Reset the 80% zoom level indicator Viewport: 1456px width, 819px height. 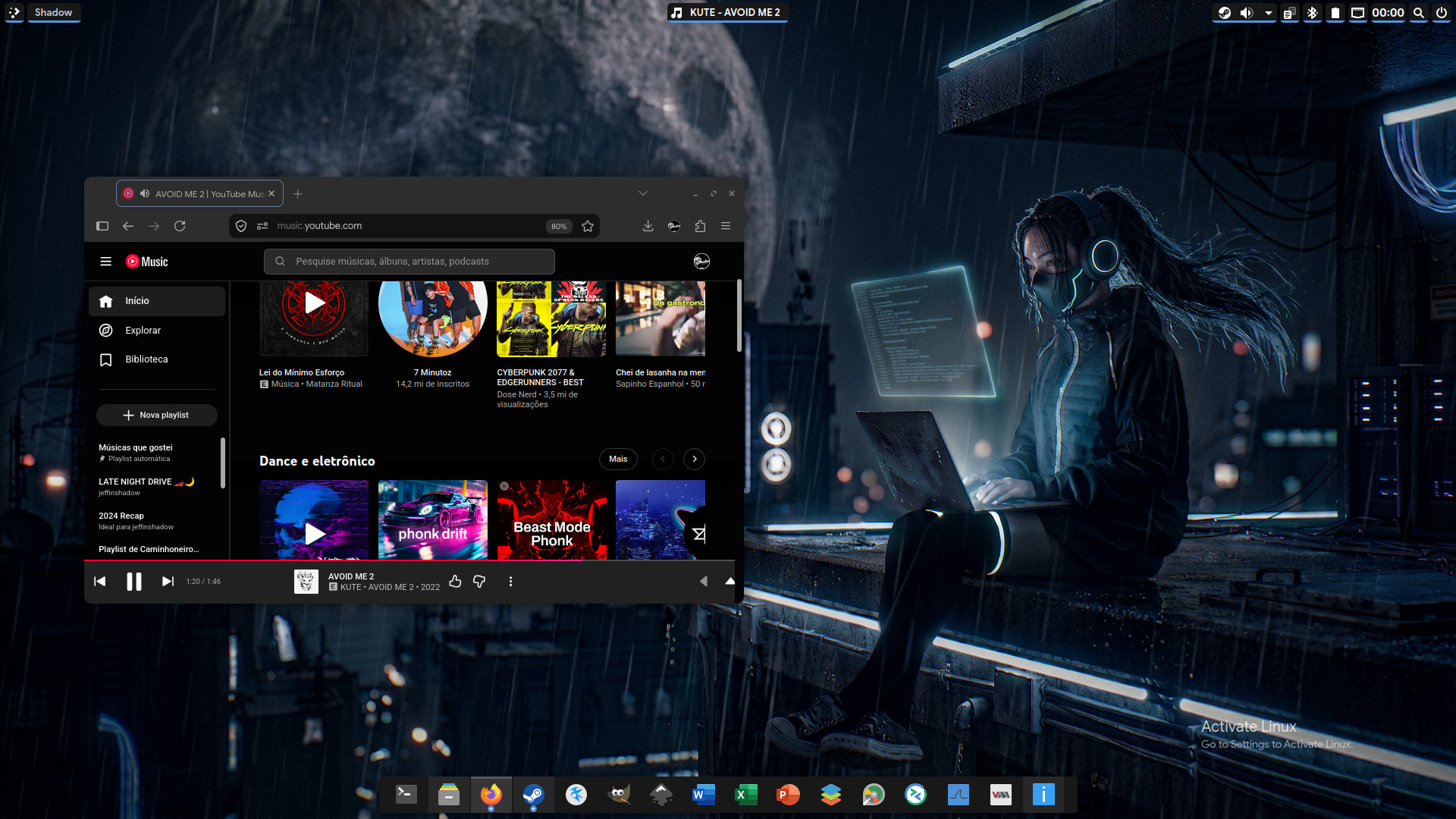[x=559, y=226]
